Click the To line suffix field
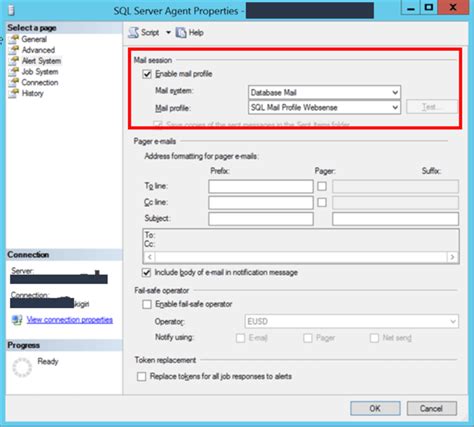 (x=395, y=186)
